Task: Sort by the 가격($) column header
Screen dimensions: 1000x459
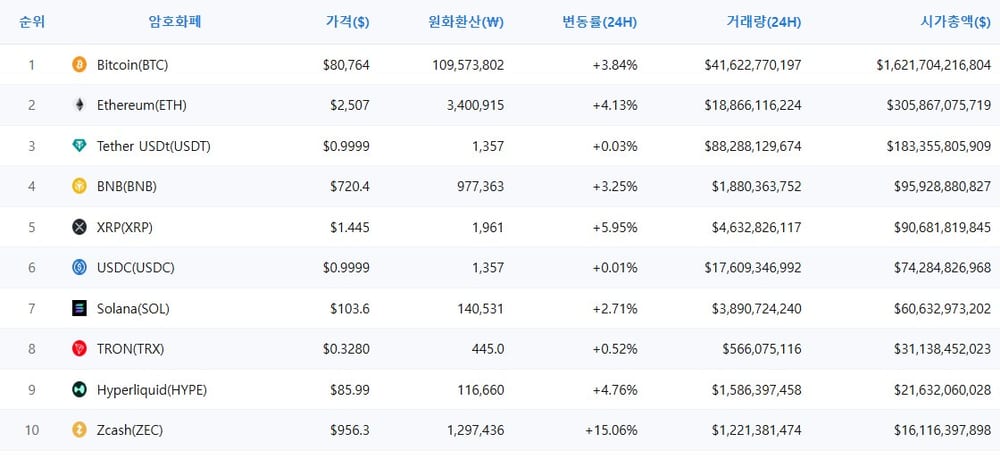Action: 347,22
